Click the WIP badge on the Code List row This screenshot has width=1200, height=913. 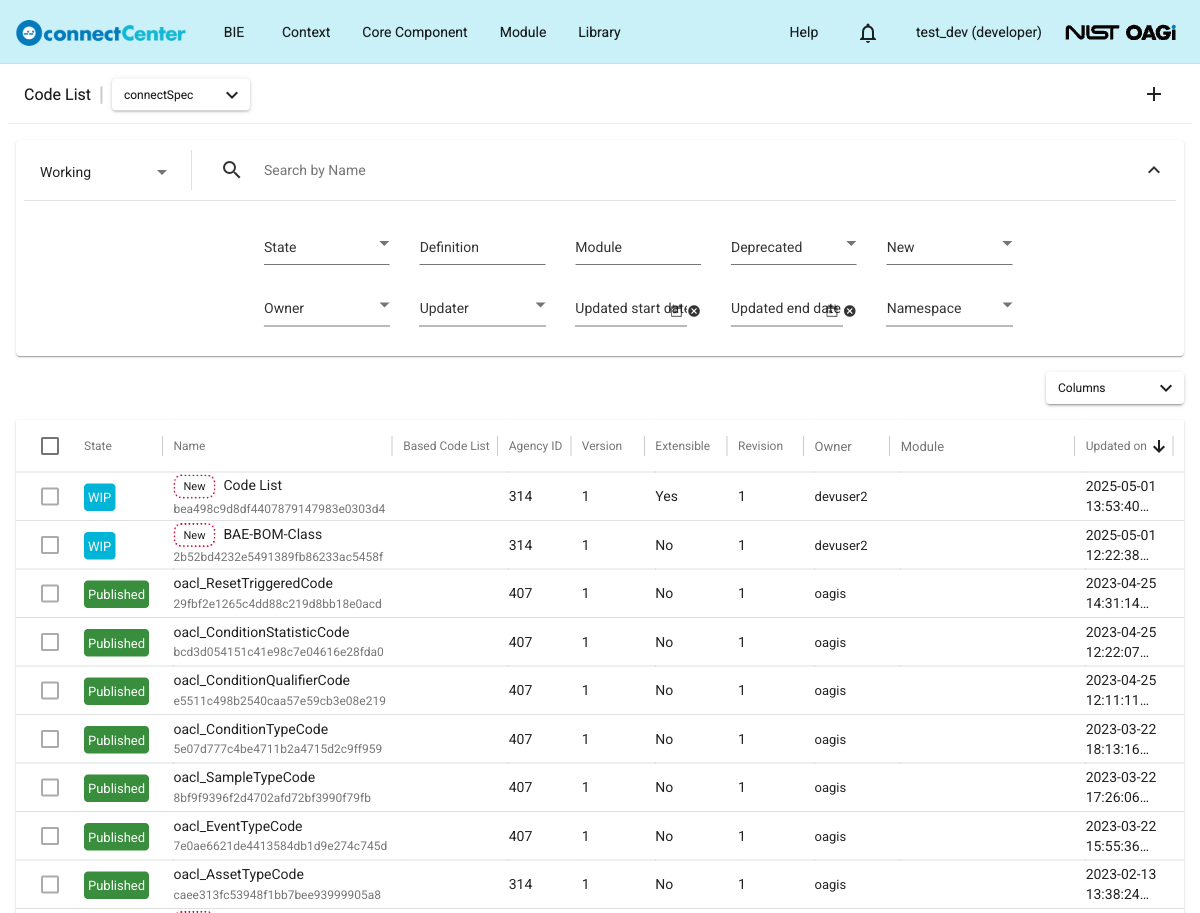pyautogui.click(x=100, y=497)
